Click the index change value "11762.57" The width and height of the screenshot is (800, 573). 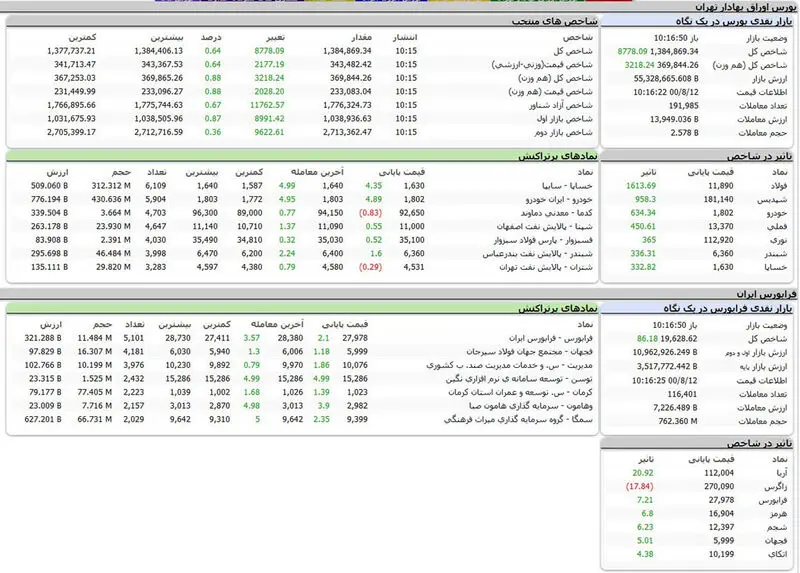(x=267, y=105)
